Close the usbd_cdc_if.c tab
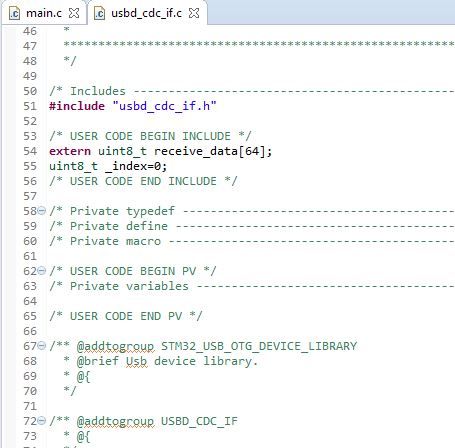Viewport: 455px width, 448px height. point(194,13)
